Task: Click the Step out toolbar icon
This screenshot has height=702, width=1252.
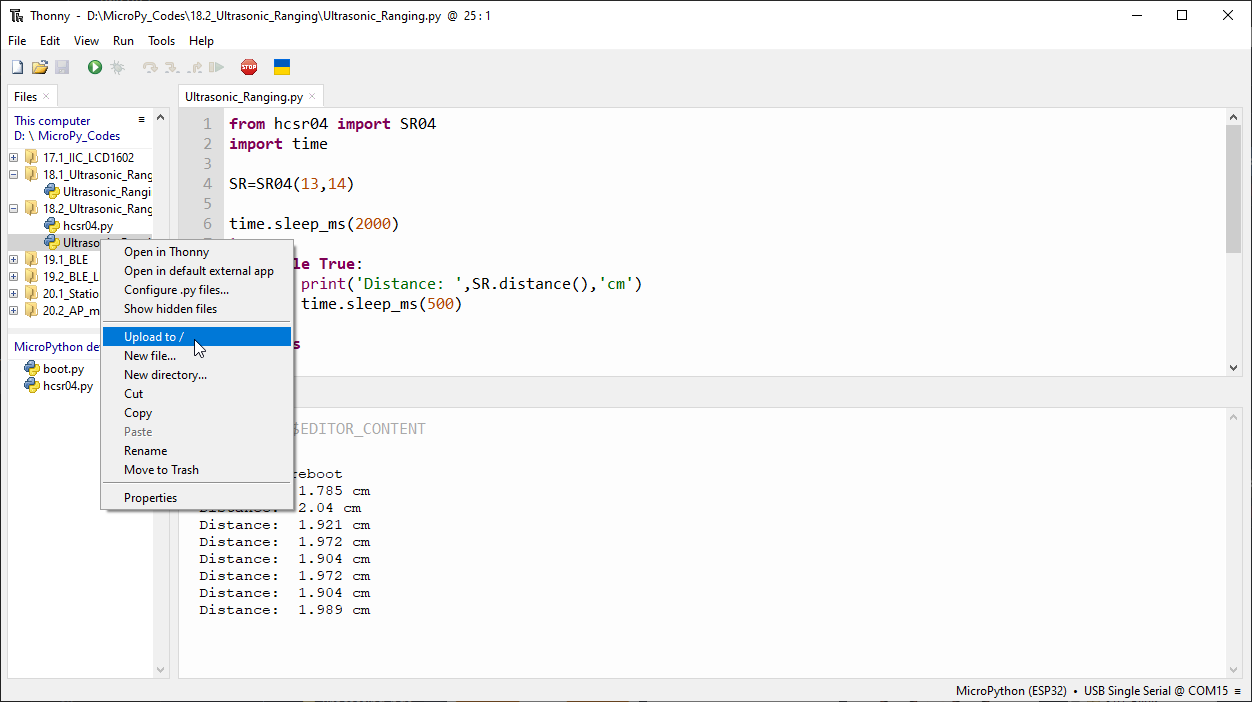Action: pos(194,67)
